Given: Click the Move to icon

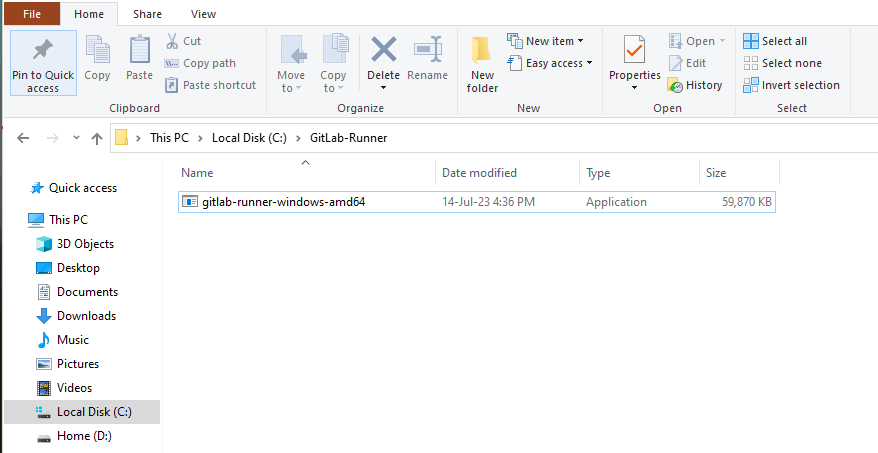Looking at the screenshot, I should 293,50.
